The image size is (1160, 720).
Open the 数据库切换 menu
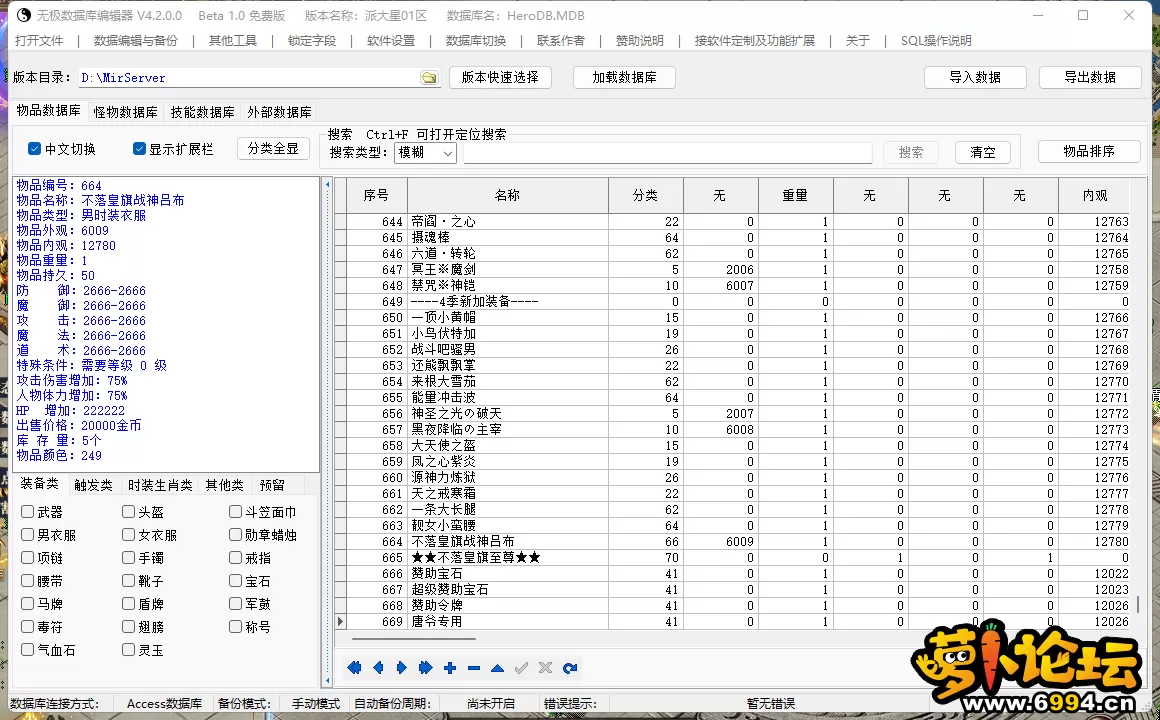pyautogui.click(x=476, y=41)
